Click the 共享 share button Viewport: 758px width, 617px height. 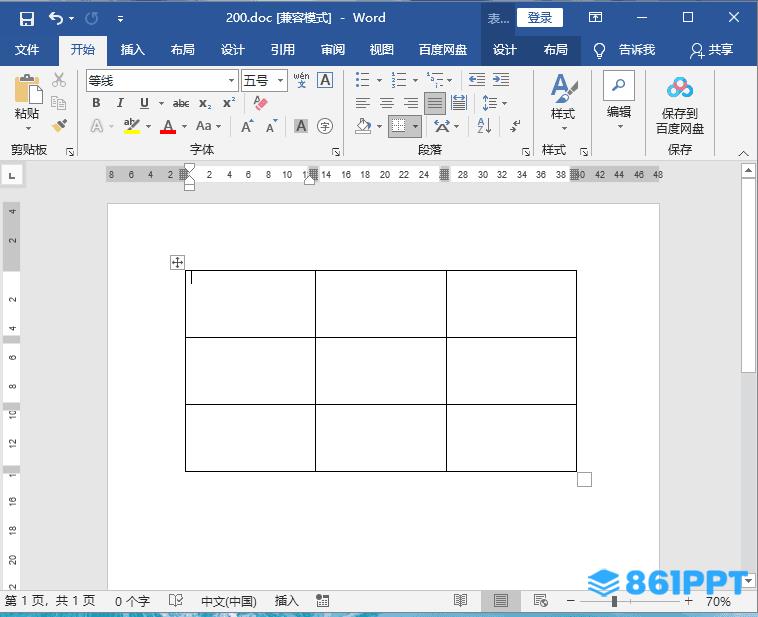pos(711,50)
